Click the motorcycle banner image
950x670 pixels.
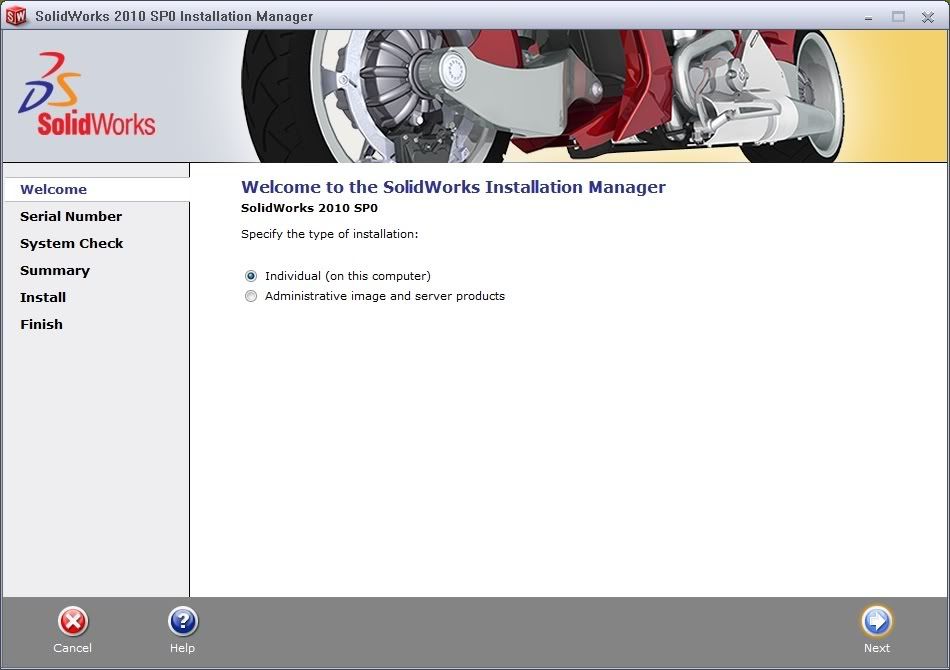[x=542, y=96]
